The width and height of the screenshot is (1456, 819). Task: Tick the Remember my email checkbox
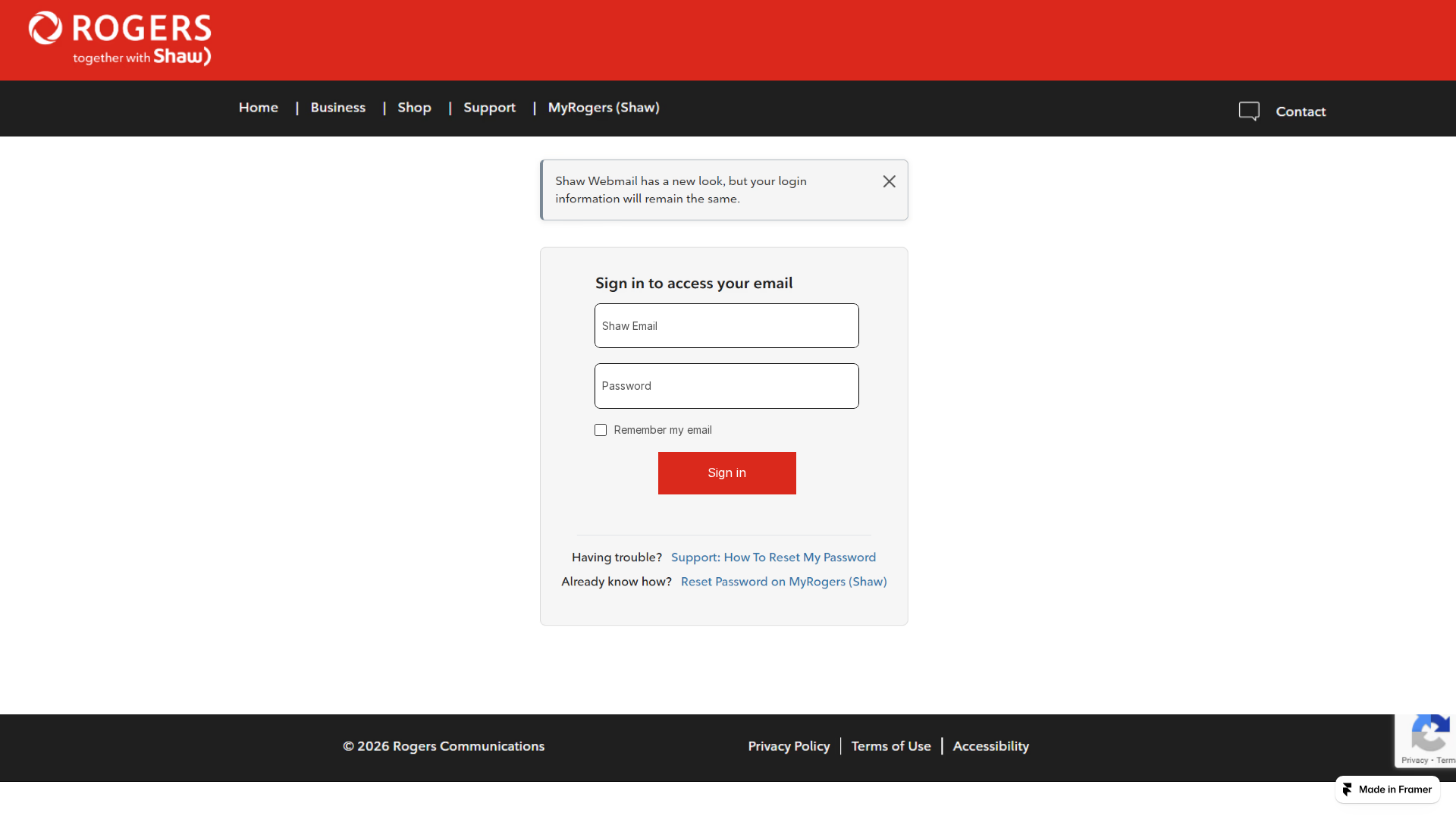601,430
